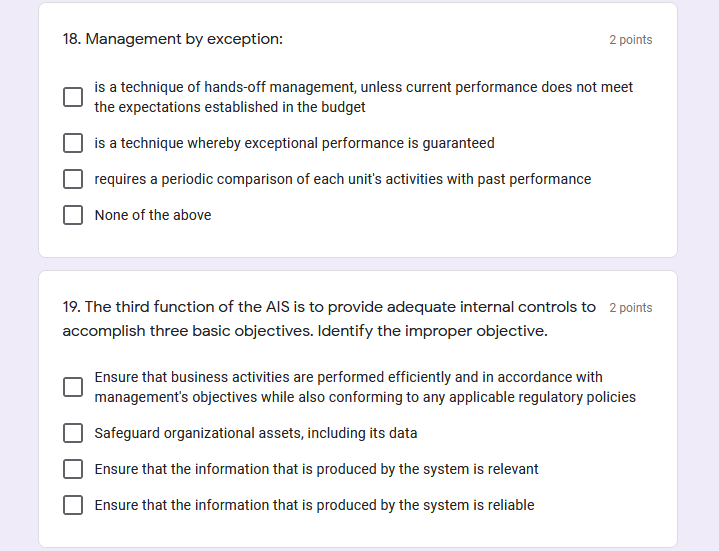Click the question 18 title Management by exception
719x551 pixels.
(172, 39)
